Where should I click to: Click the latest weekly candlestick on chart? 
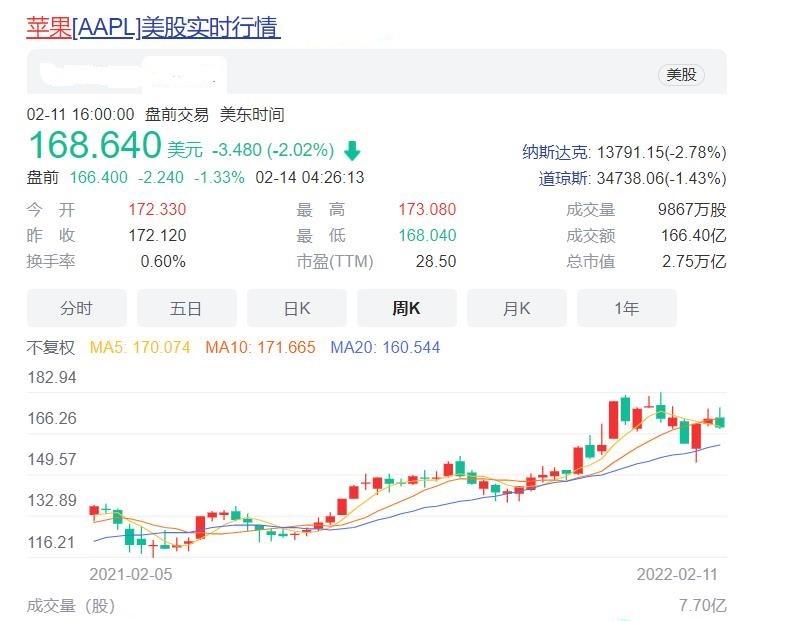[x=720, y=422]
